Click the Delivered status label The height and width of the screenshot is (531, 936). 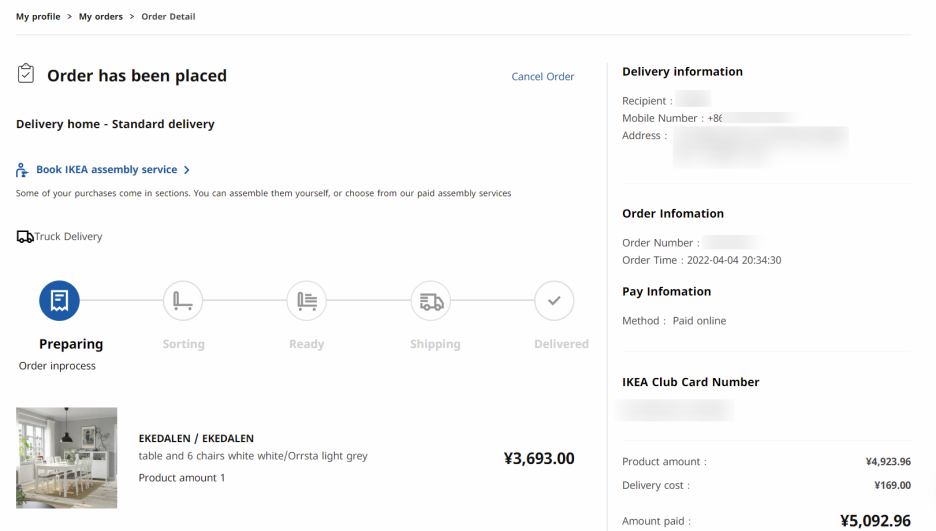point(561,344)
